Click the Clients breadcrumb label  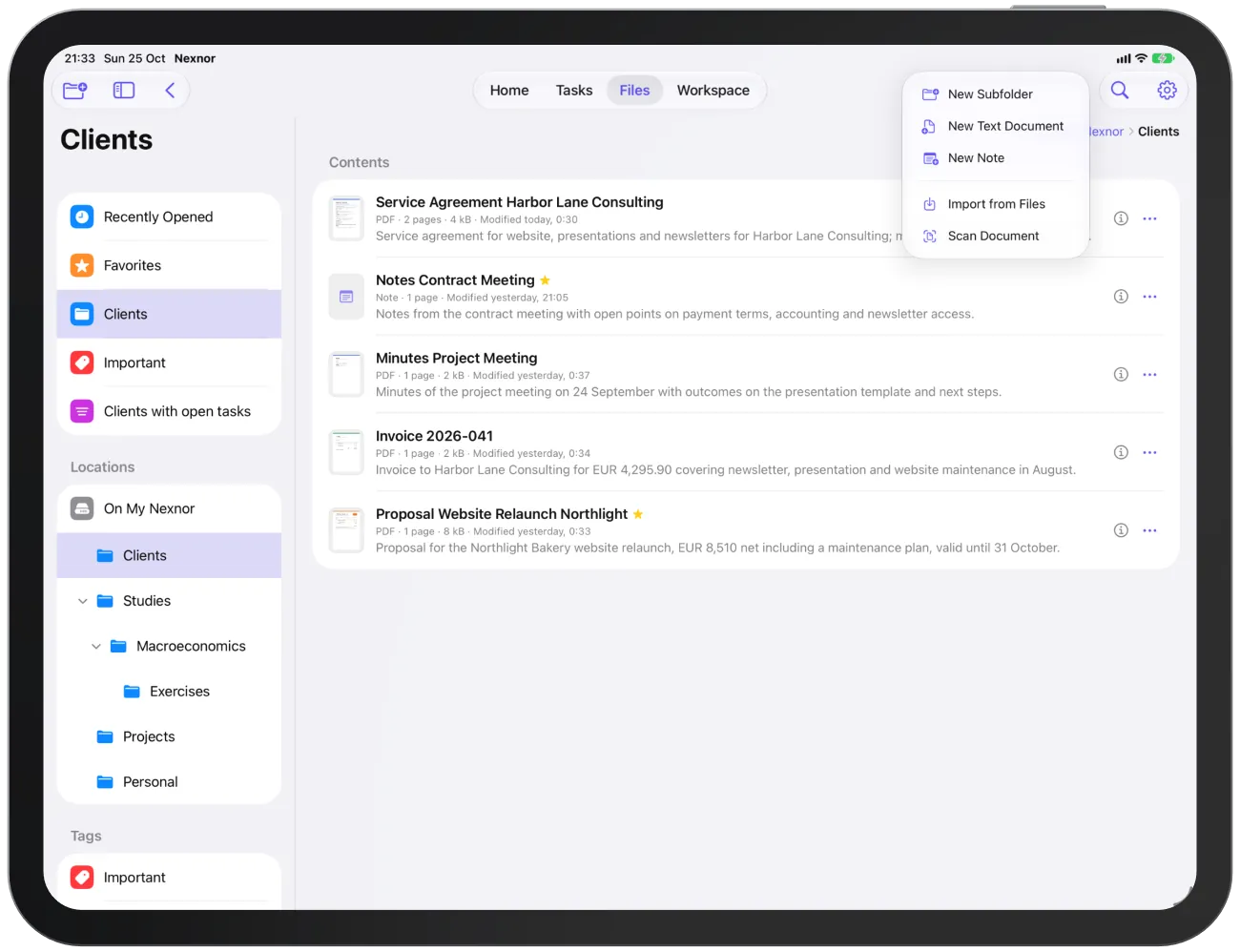(1158, 132)
